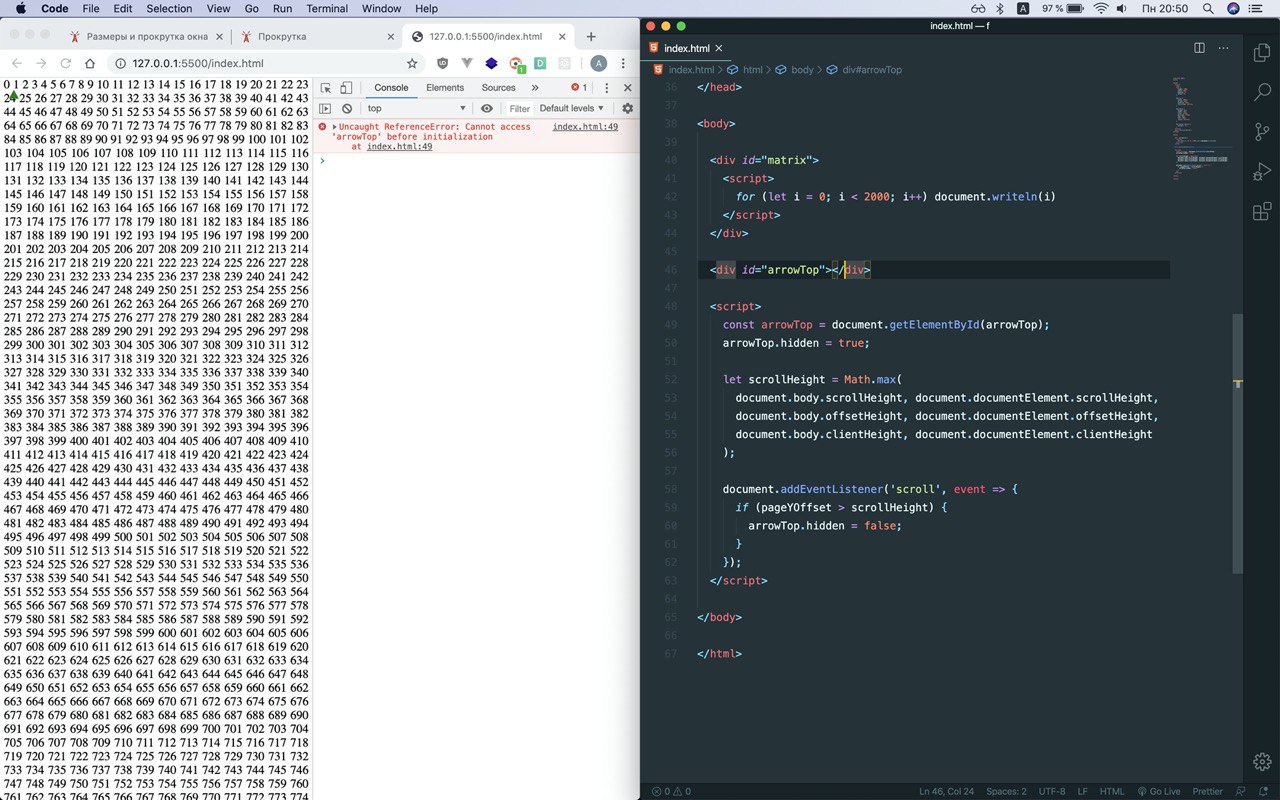The height and width of the screenshot is (800, 1280).
Task: Switch to DevTools Sources tab
Action: click(x=499, y=88)
